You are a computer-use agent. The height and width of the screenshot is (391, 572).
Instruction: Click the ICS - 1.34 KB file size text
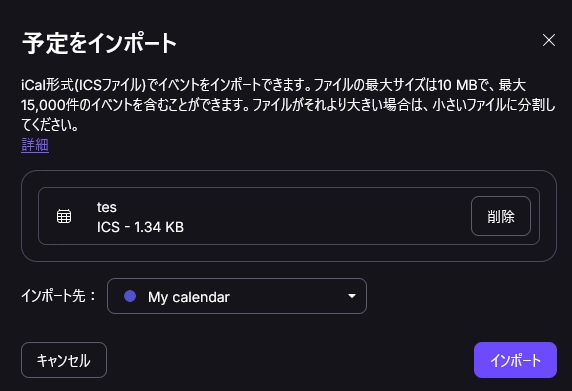coord(140,227)
